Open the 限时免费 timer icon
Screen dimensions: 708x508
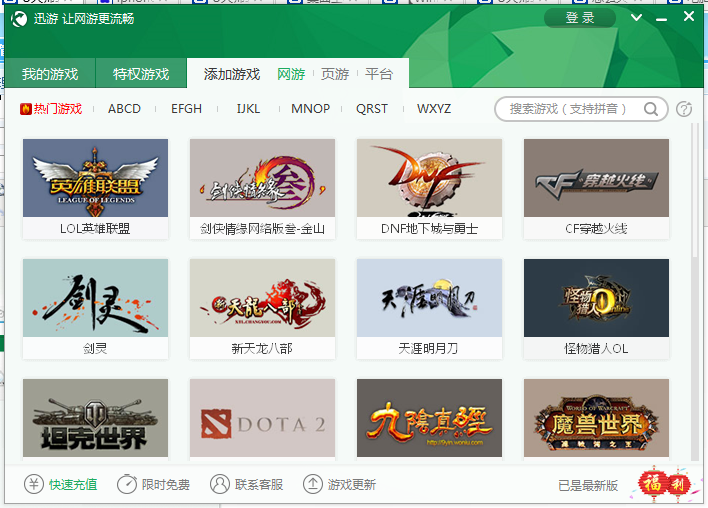[126, 484]
